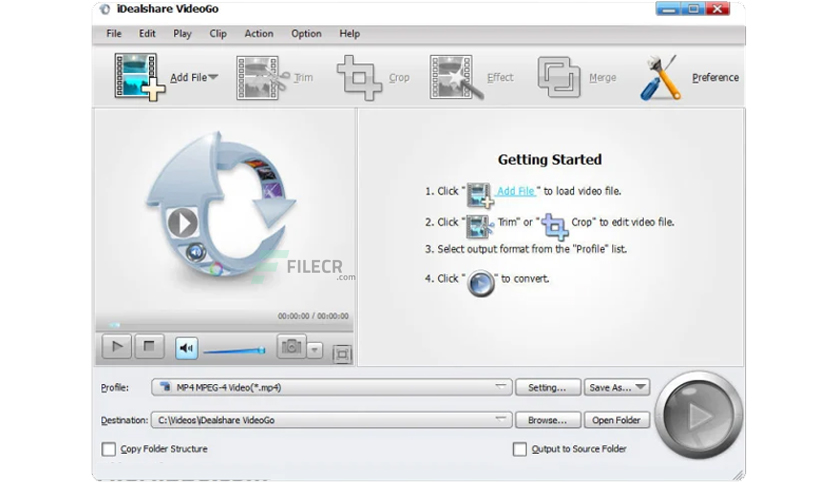
Task: Open the File menu
Action: pos(114,34)
